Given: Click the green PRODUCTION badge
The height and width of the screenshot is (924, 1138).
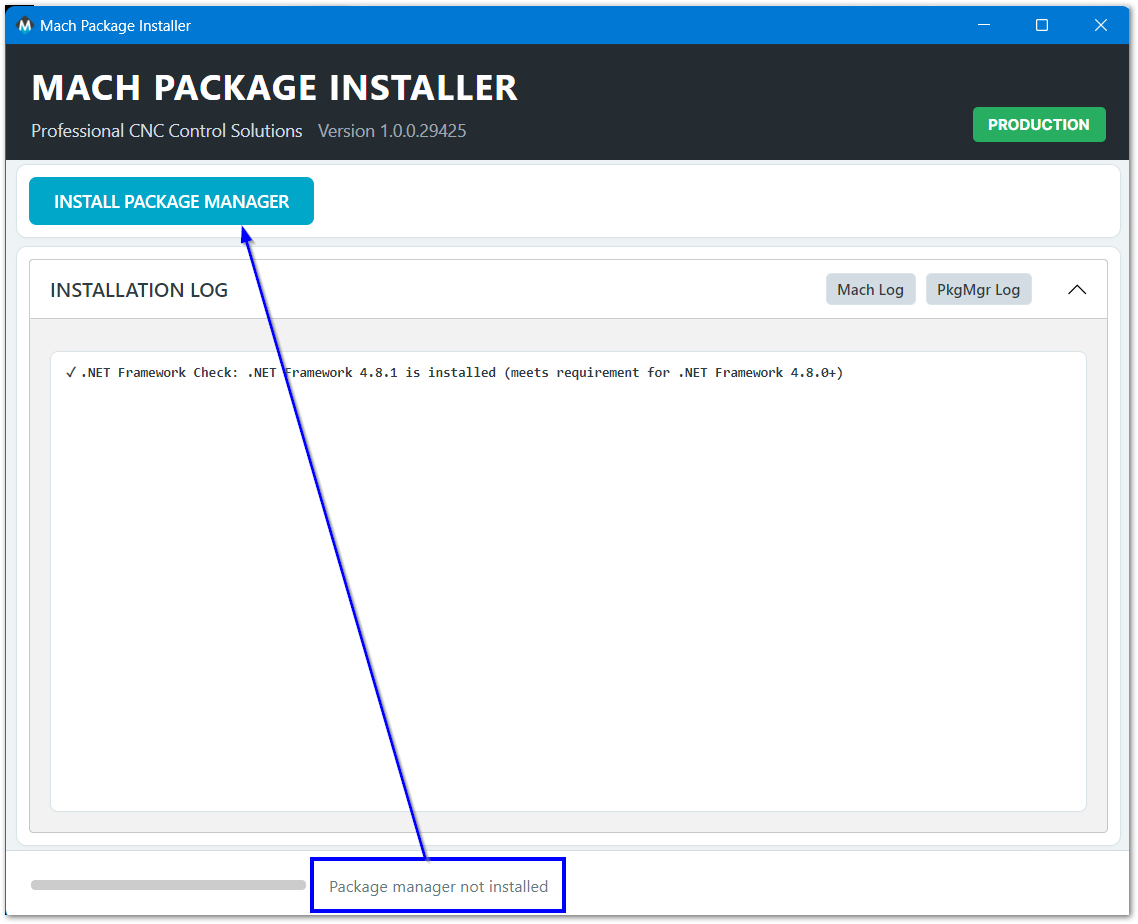Looking at the screenshot, I should tap(1039, 125).
